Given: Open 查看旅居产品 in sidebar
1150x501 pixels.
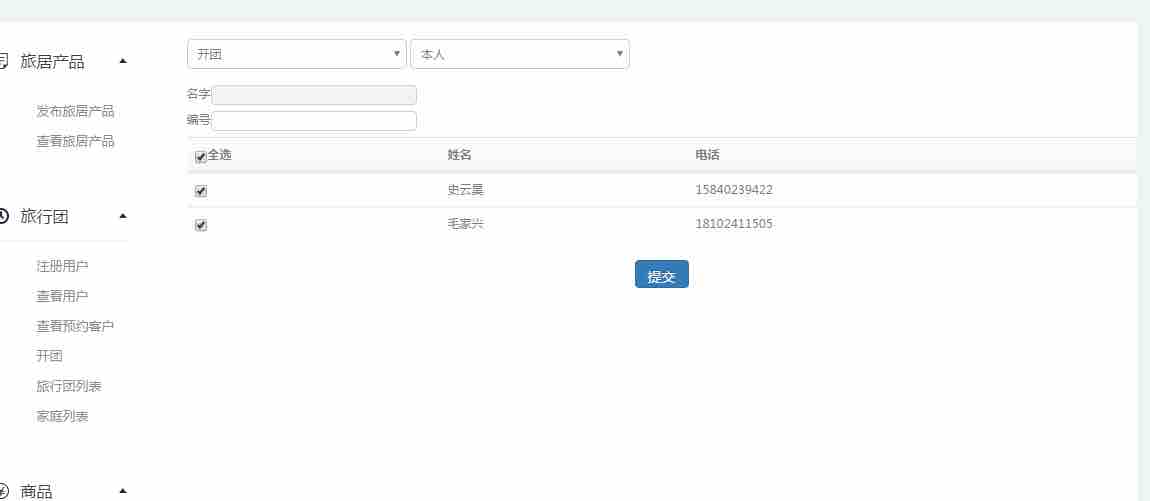Looking at the screenshot, I should click(75, 141).
